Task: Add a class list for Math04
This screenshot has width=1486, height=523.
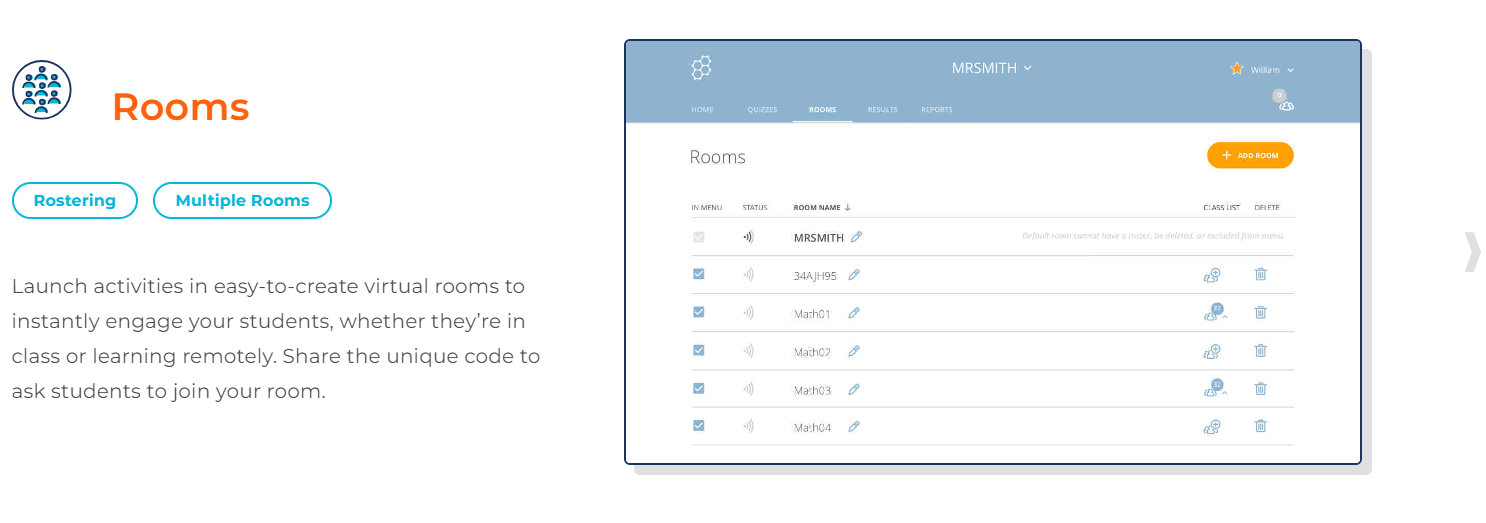Action: click(1212, 426)
